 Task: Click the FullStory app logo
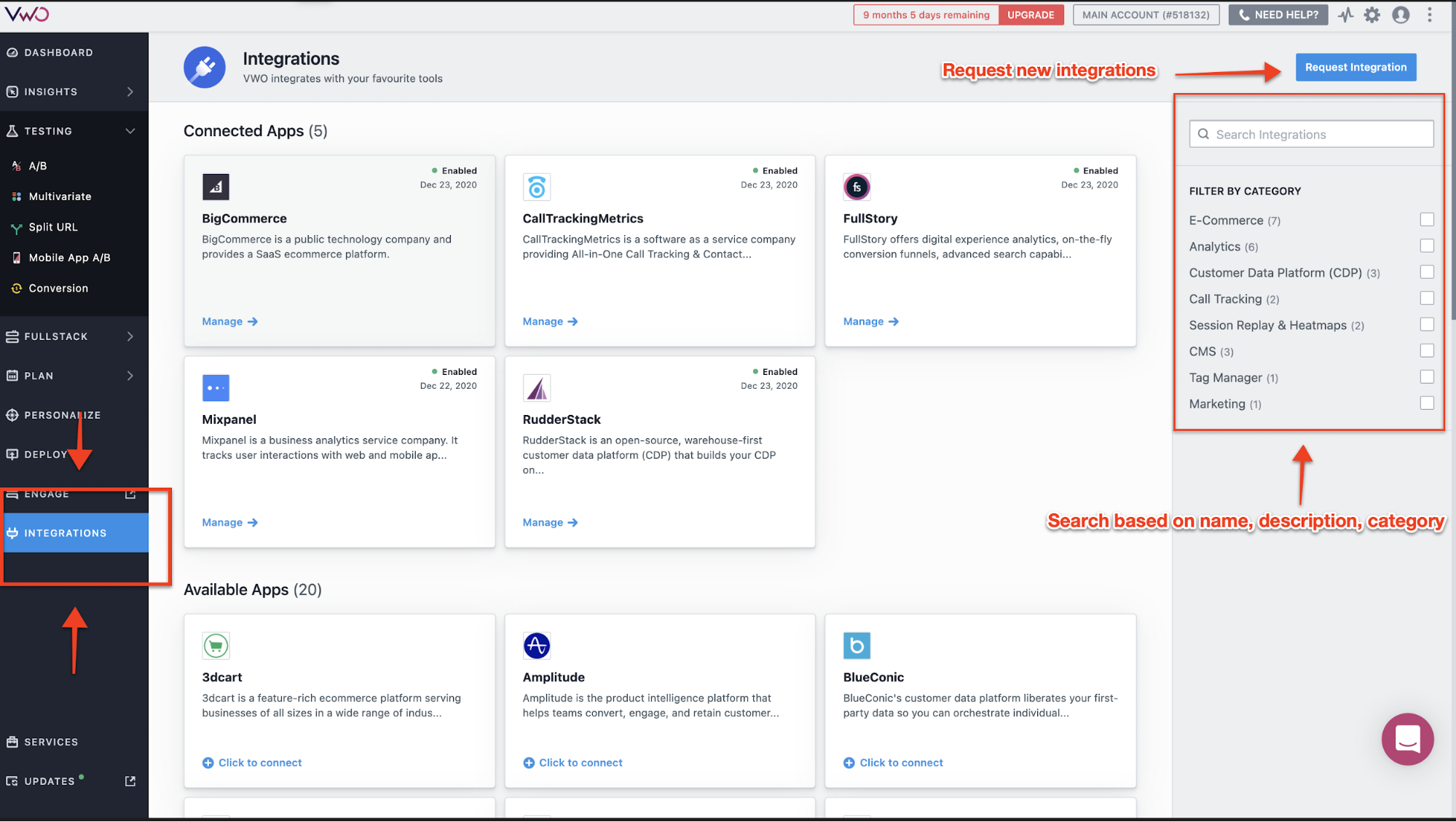click(857, 187)
